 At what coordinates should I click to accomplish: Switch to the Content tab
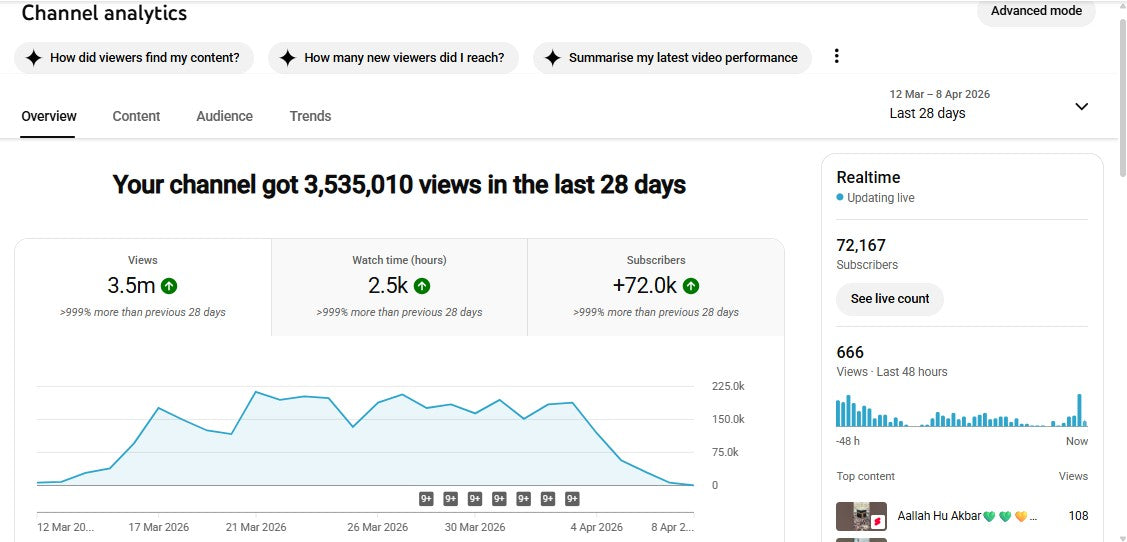coord(137,116)
